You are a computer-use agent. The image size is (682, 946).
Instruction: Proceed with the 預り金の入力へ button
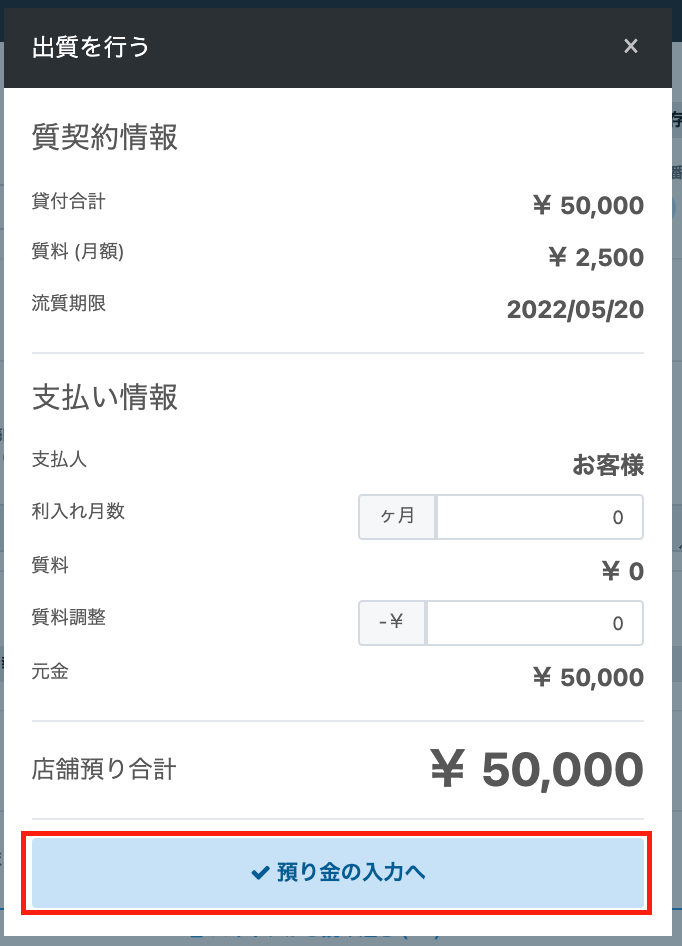338,873
